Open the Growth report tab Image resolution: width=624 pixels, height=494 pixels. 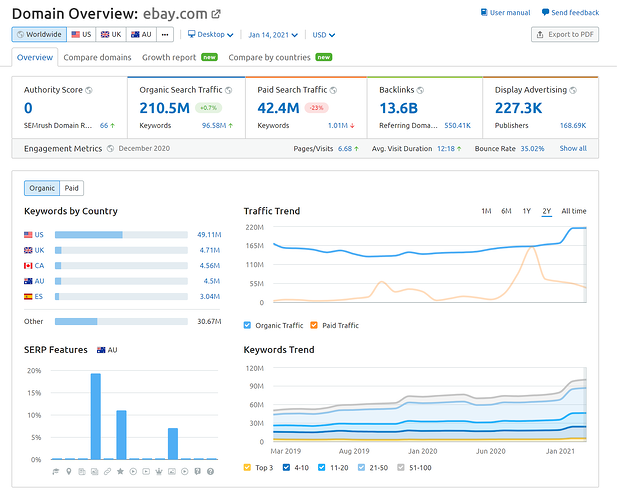180,57
